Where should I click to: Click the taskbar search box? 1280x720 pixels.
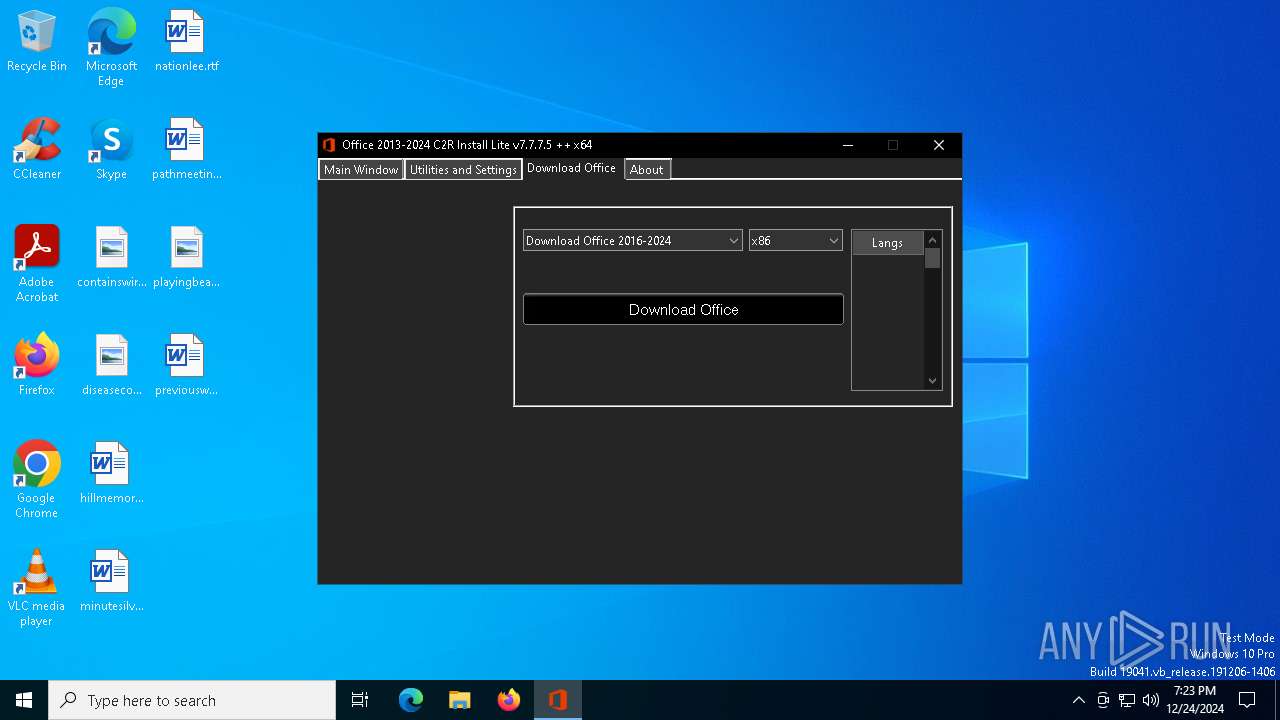tap(192, 700)
